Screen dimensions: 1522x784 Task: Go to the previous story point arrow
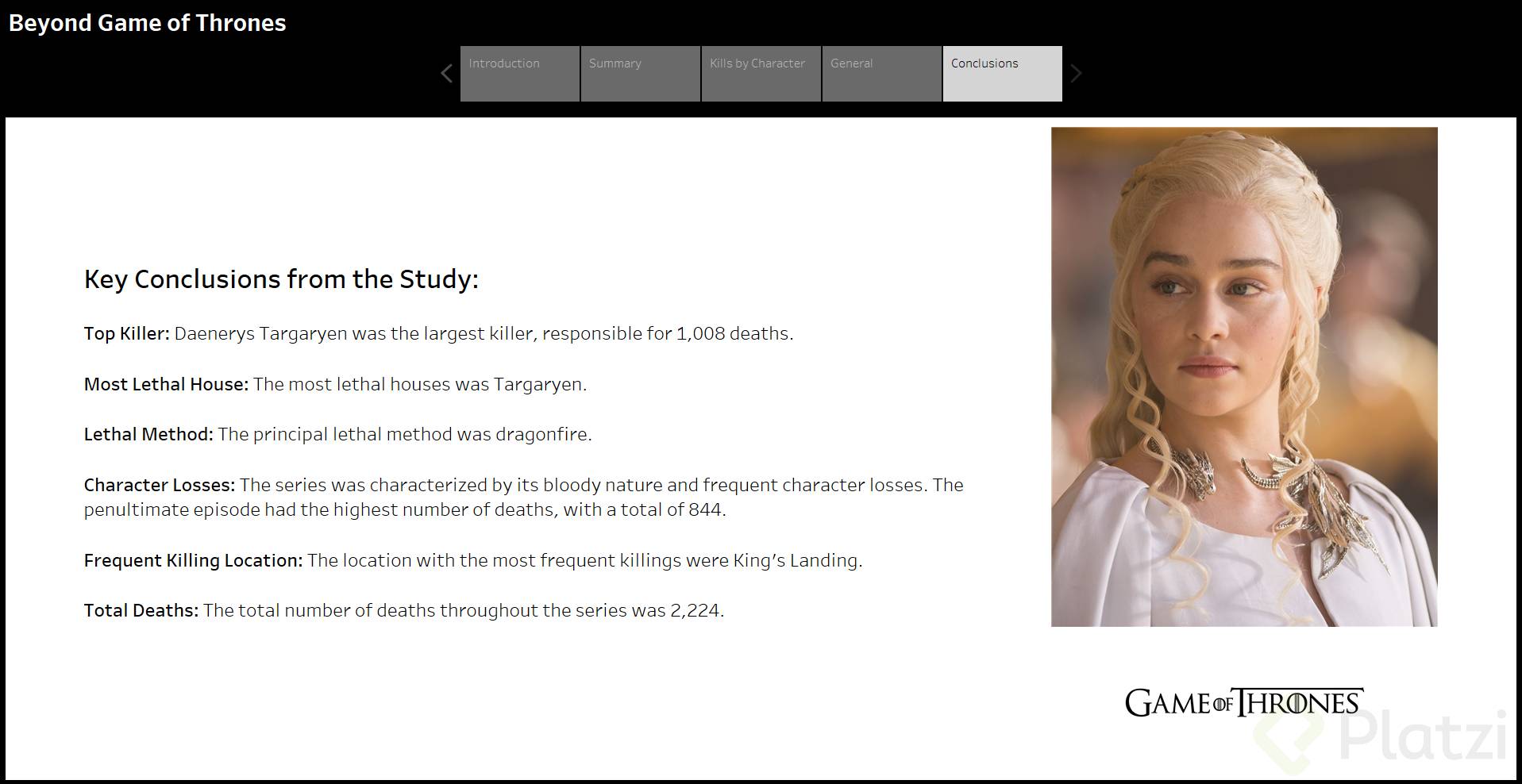click(x=446, y=74)
